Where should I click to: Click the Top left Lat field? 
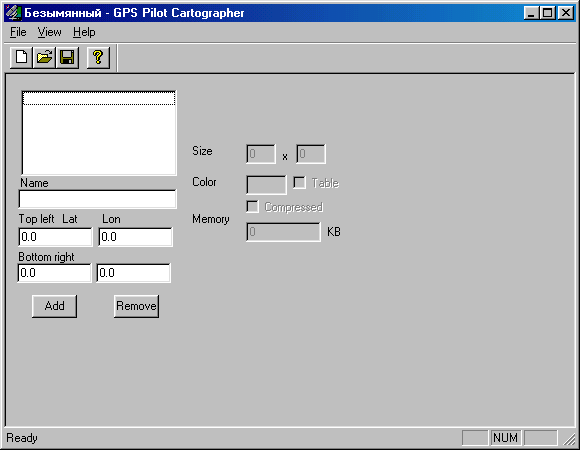click(x=55, y=237)
